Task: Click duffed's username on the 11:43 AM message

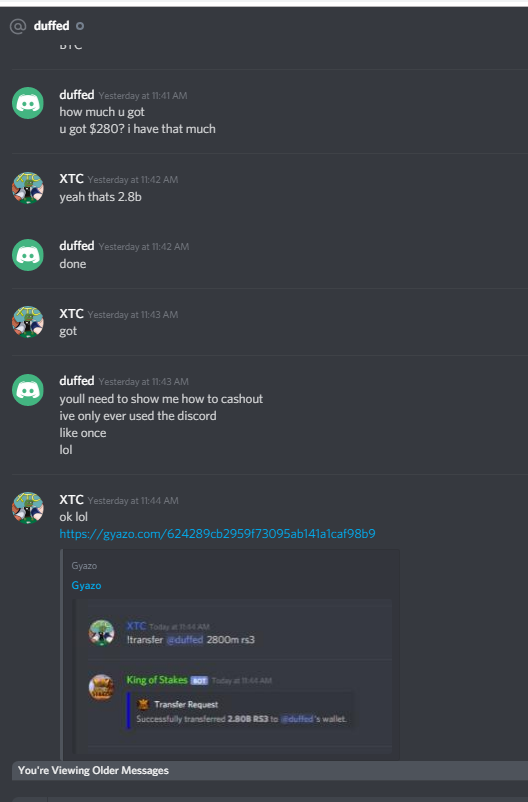Action: point(77,381)
